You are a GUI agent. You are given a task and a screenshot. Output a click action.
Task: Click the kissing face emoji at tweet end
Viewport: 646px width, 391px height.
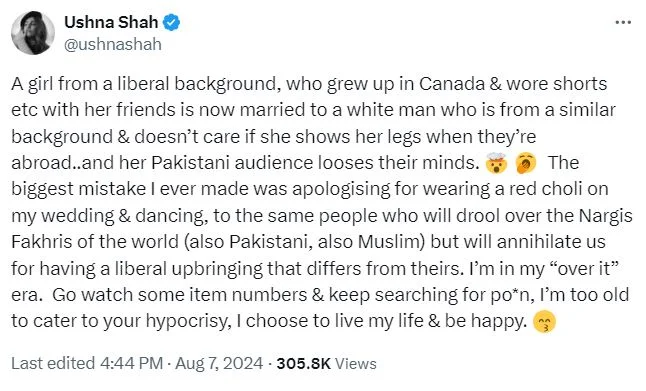pos(545,321)
